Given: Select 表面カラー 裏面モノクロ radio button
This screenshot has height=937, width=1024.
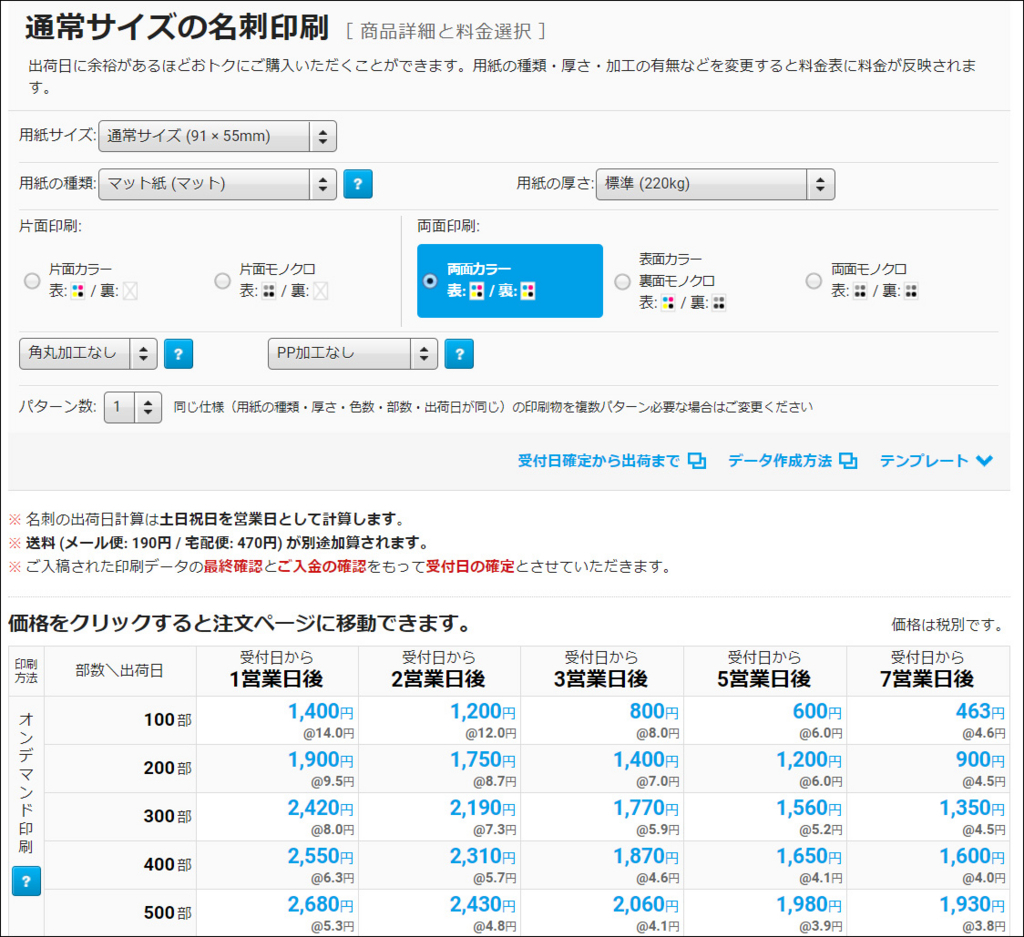Looking at the screenshot, I should pyautogui.click(x=622, y=281).
